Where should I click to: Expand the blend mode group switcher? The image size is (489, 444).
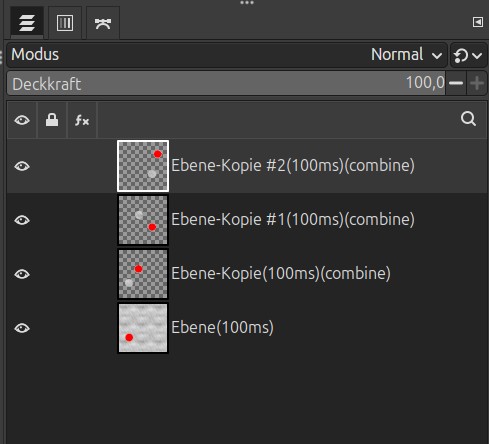click(468, 55)
